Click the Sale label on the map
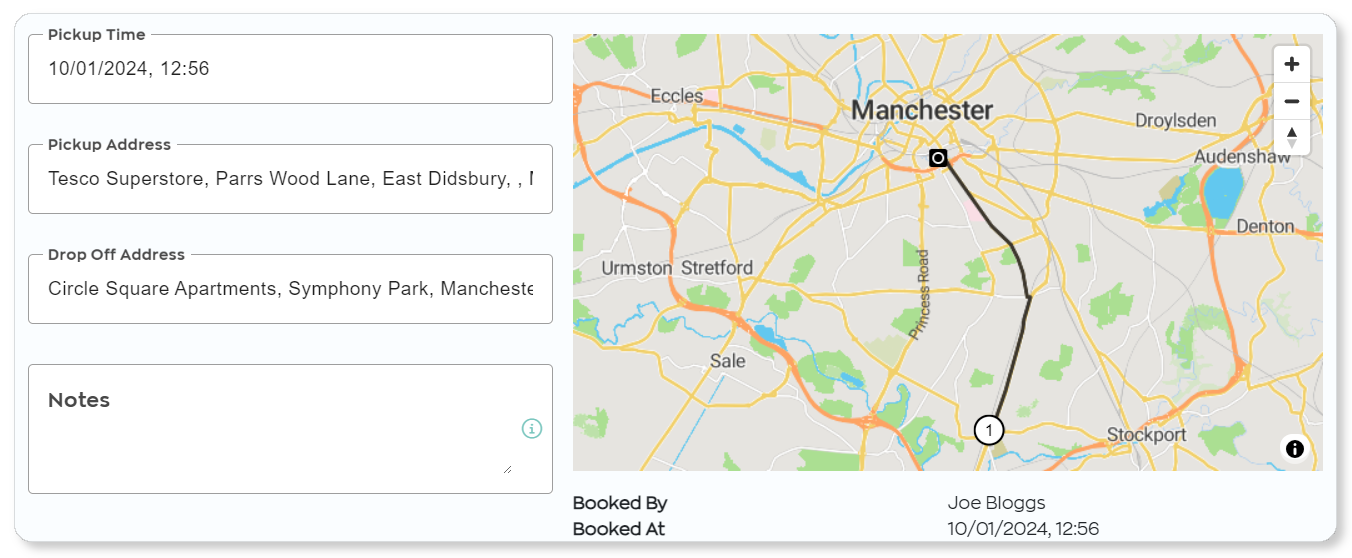 point(727,361)
